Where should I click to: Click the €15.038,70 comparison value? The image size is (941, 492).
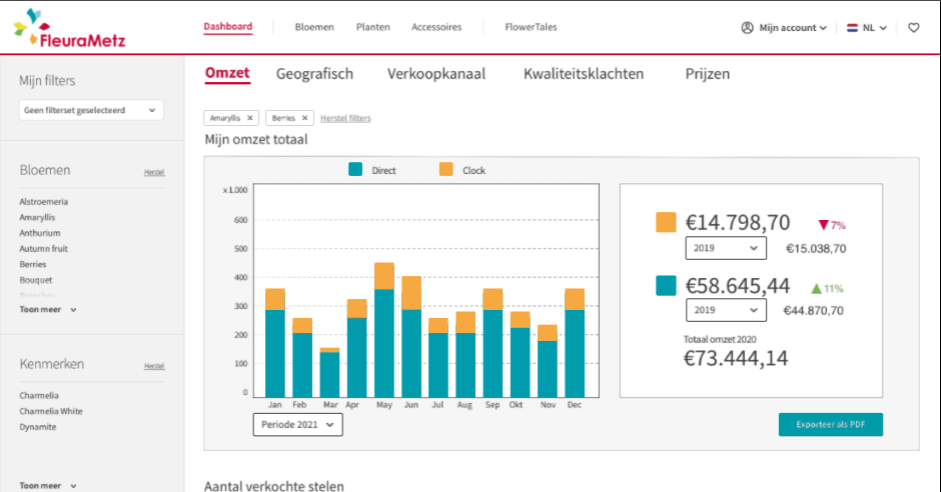pos(816,248)
